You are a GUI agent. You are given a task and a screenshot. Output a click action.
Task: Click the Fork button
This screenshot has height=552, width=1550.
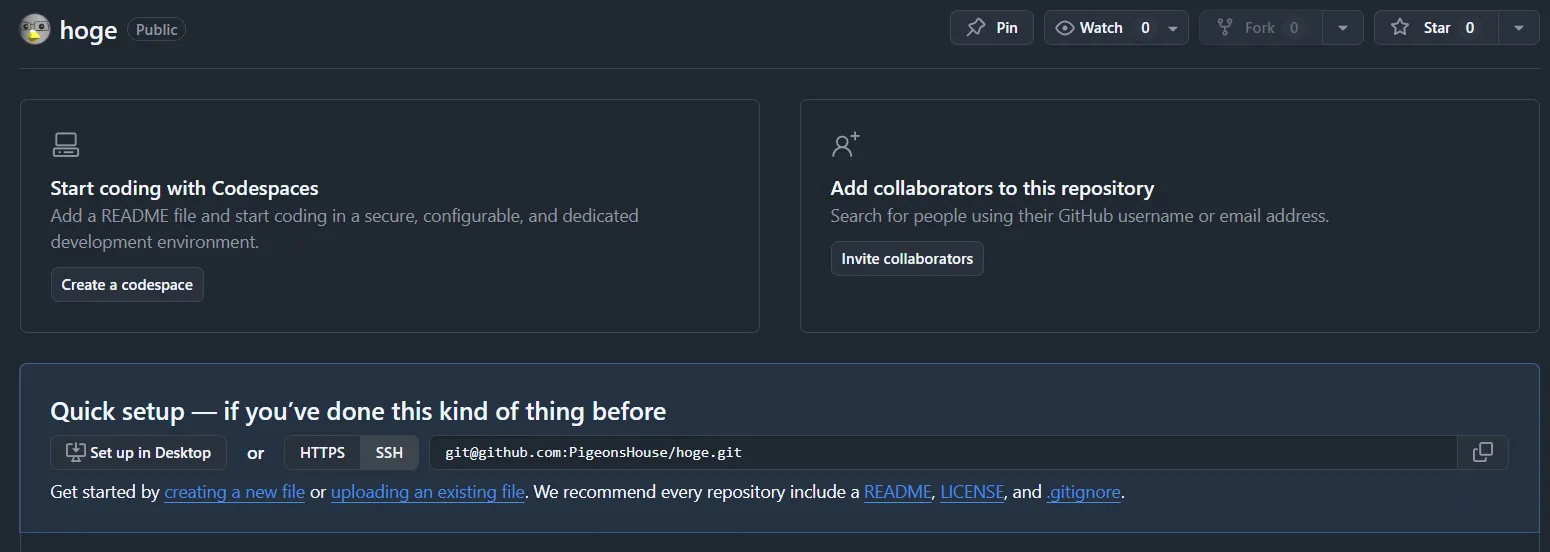pyautogui.click(x=1257, y=28)
